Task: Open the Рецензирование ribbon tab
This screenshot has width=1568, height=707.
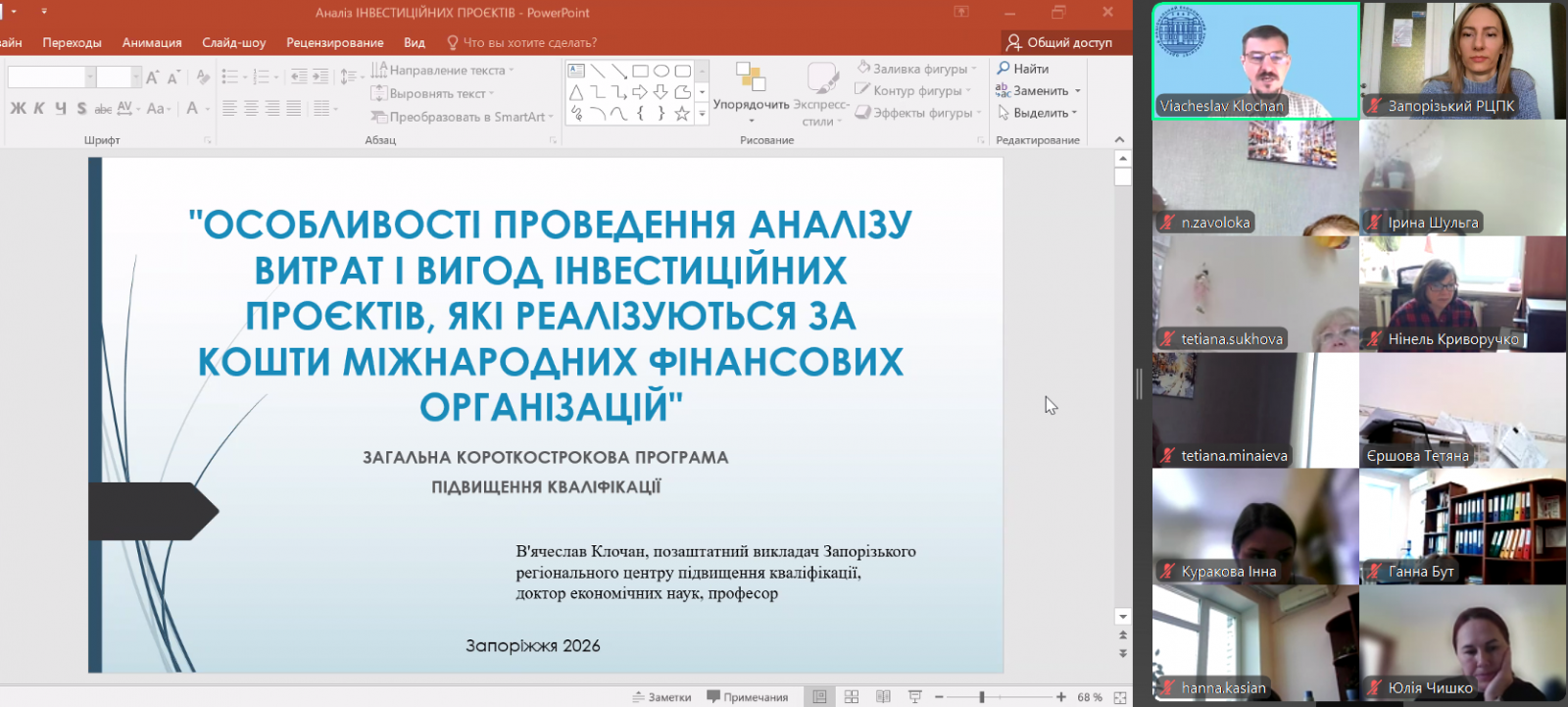Action: click(x=334, y=42)
